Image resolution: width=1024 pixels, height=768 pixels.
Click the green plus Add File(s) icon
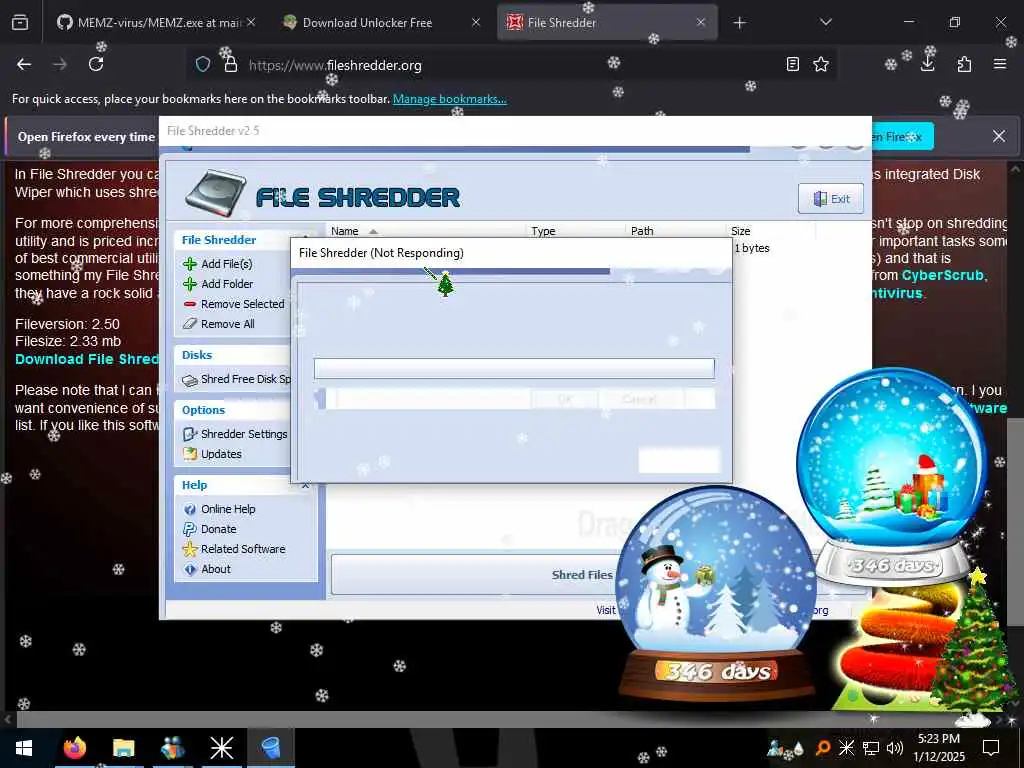tap(190, 264)
